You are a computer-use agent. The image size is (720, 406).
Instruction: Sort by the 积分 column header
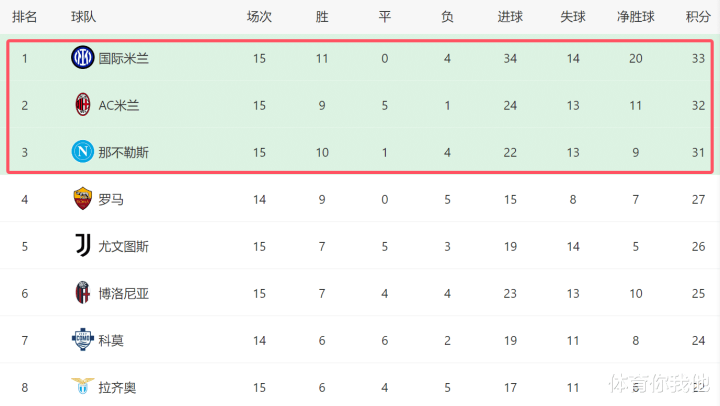coord(698,16)
